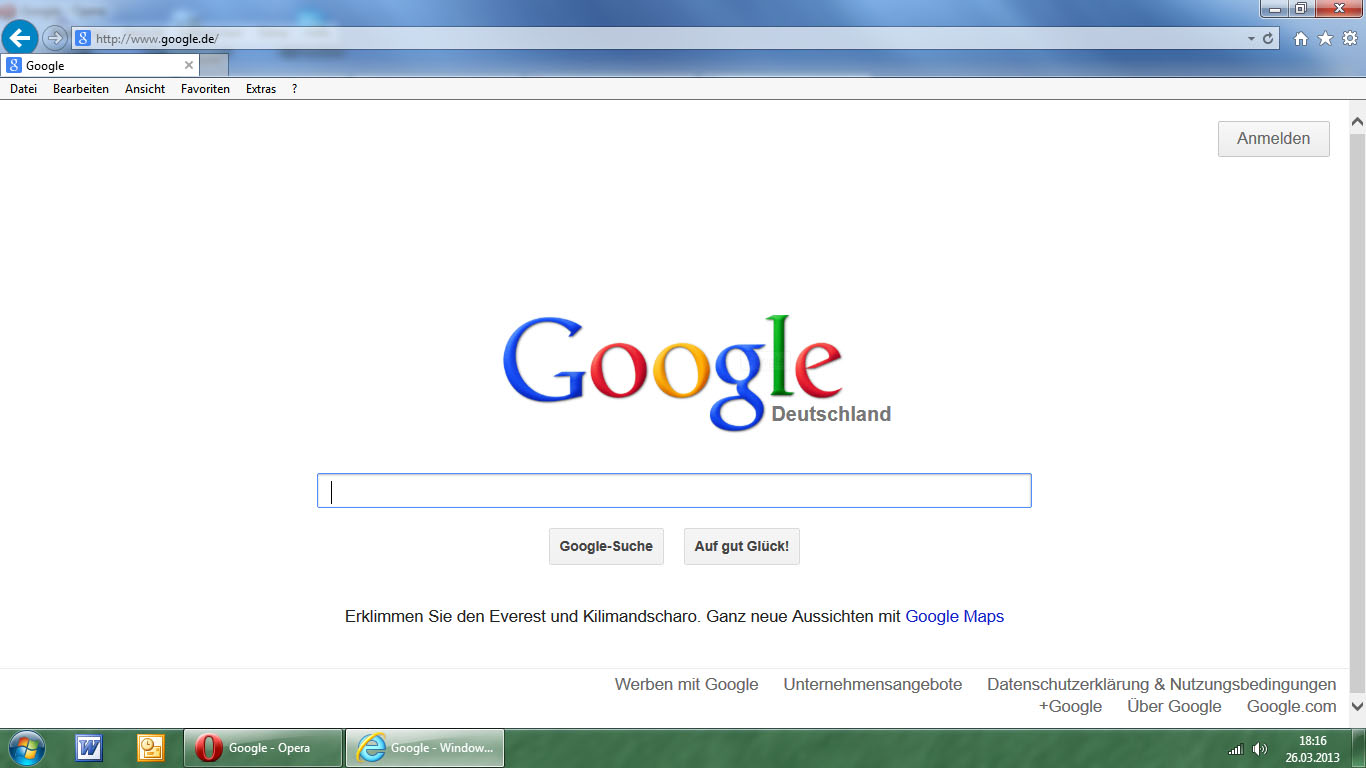This screenshot has height=768, width=1366.
Task: Open Microsoft Word from the taskbar
Action: [89, 748]
